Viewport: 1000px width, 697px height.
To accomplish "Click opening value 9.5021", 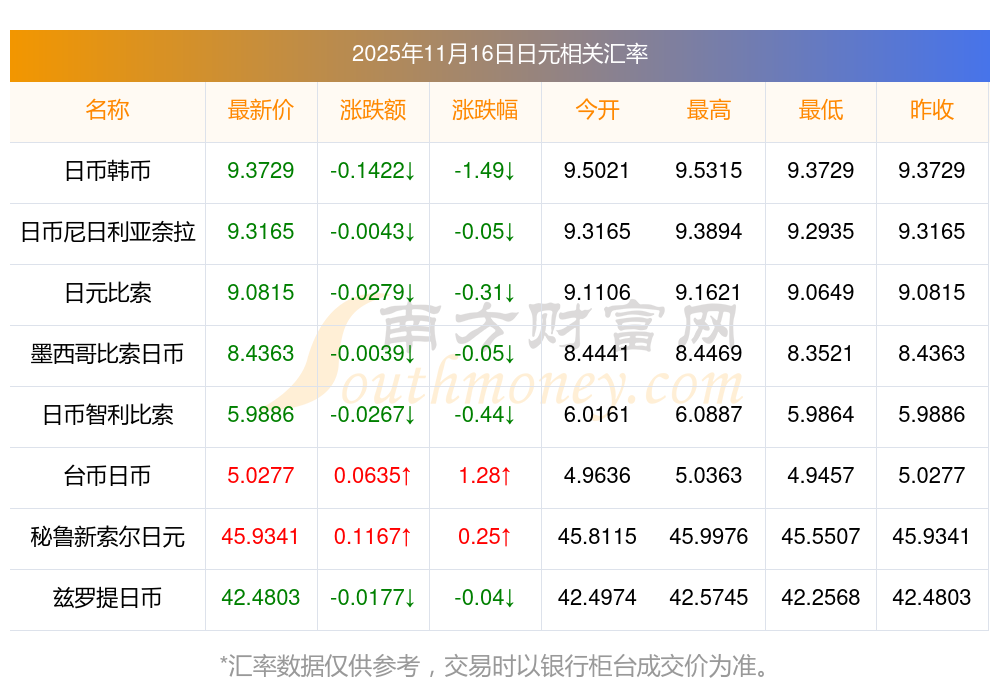I will 597,170.
